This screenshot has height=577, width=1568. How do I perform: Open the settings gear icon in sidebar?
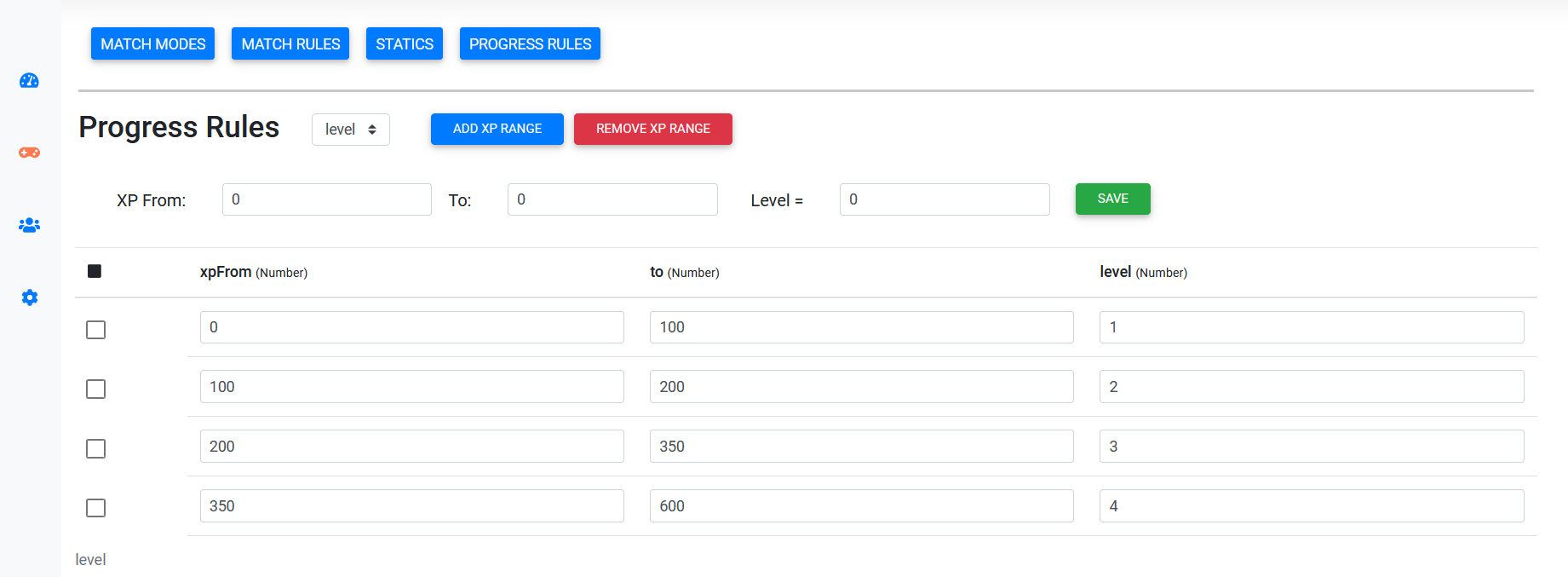pos(29,297)
